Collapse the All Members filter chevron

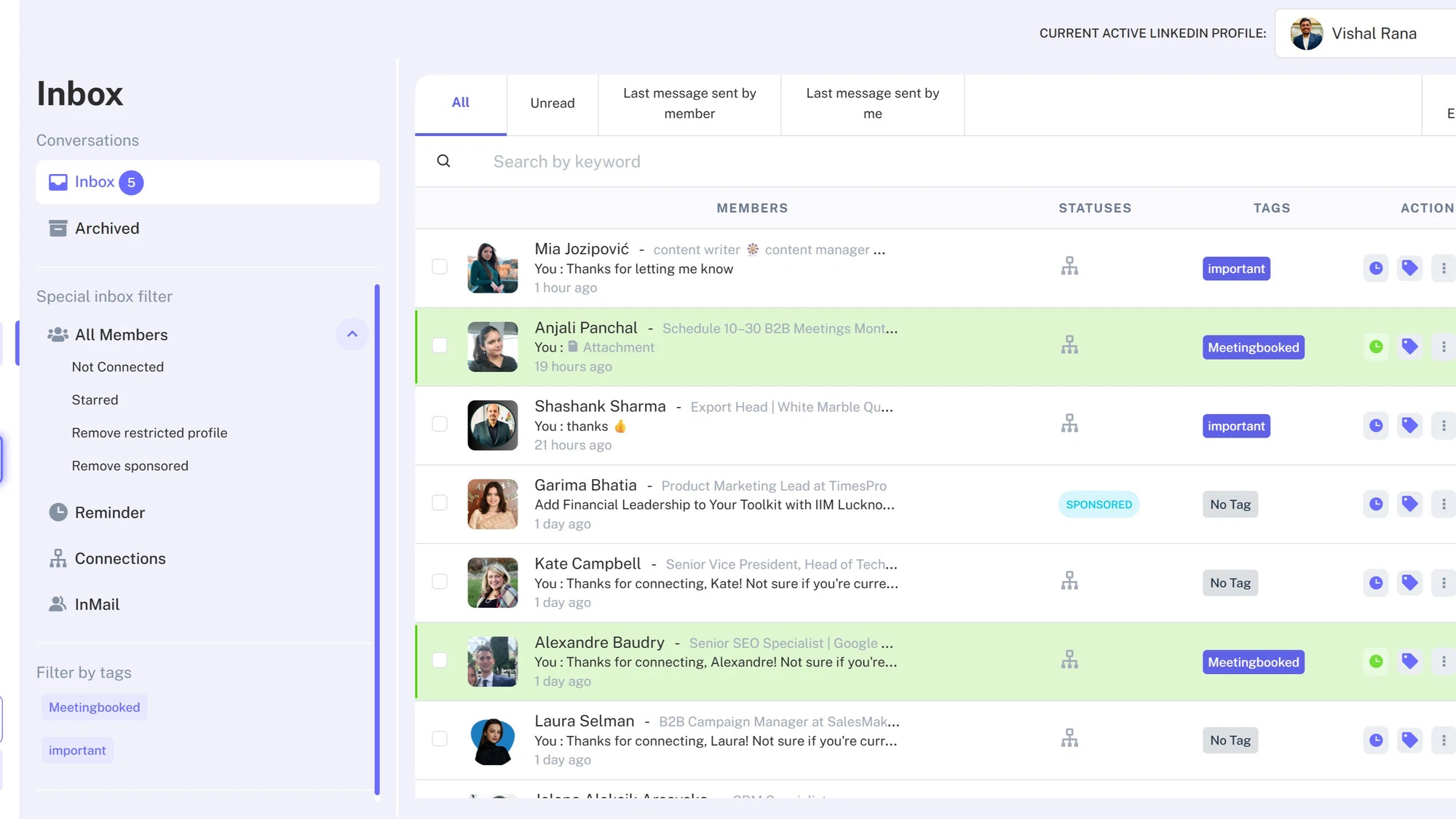click(352, 334)
